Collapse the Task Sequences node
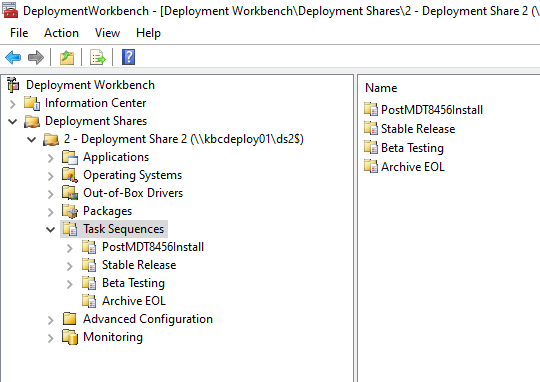This screenshot has height=382, width=540. 51,229
